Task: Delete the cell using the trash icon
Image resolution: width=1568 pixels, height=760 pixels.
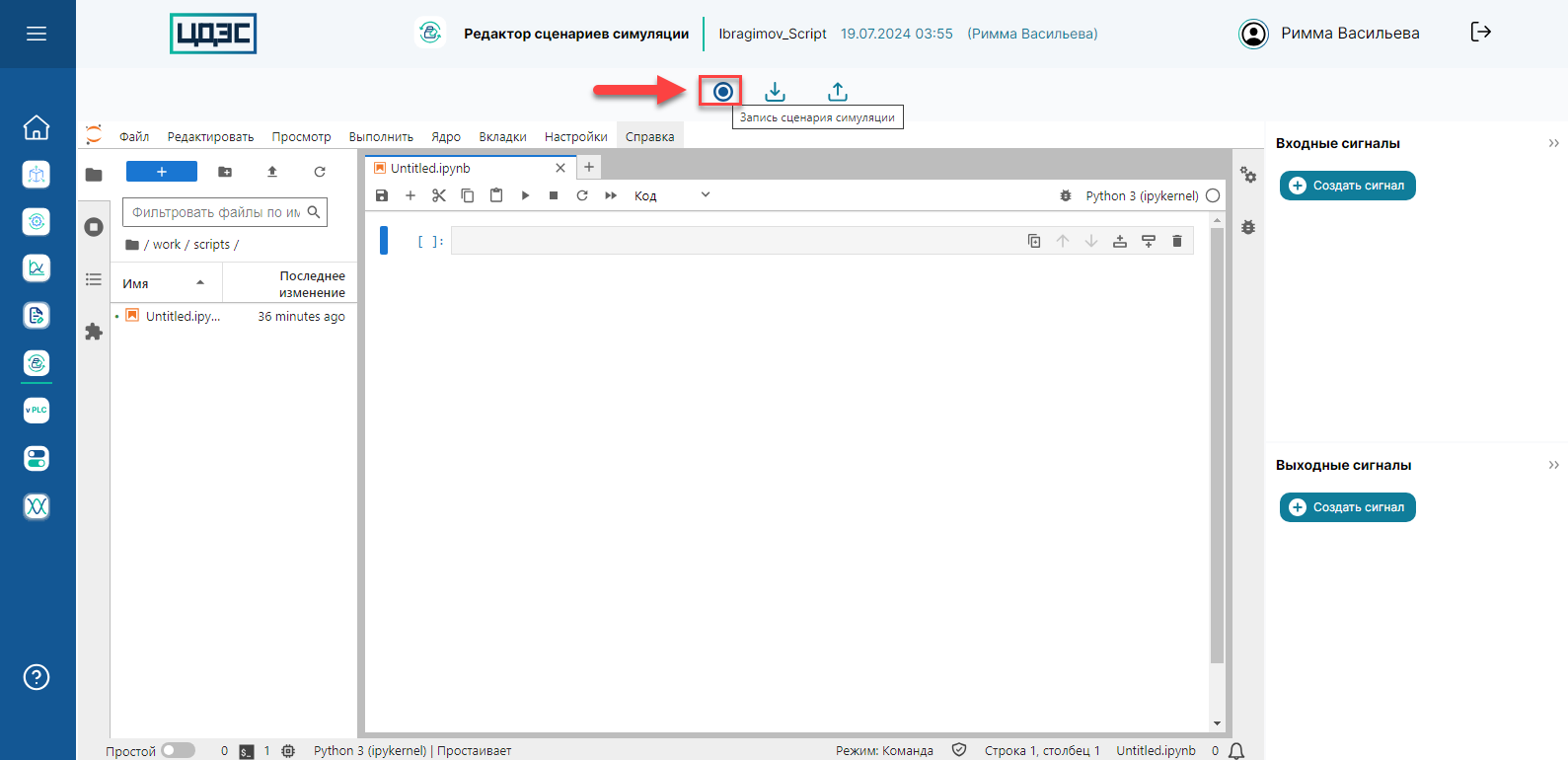Action: (1176, 241)
